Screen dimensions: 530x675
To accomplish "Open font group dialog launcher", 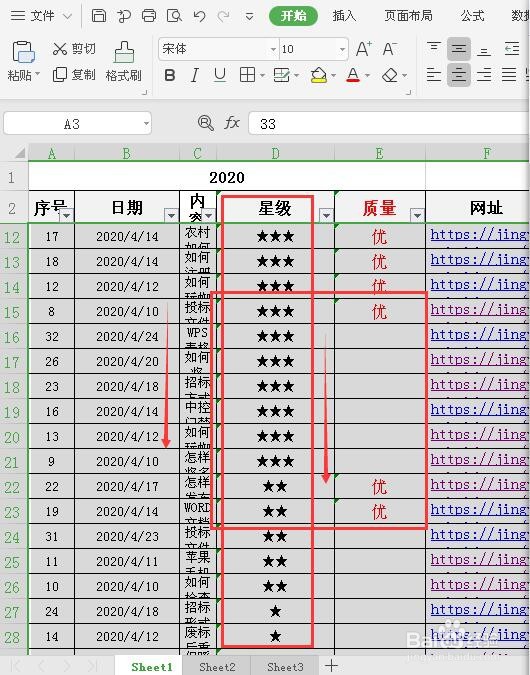I will [408, 92].
